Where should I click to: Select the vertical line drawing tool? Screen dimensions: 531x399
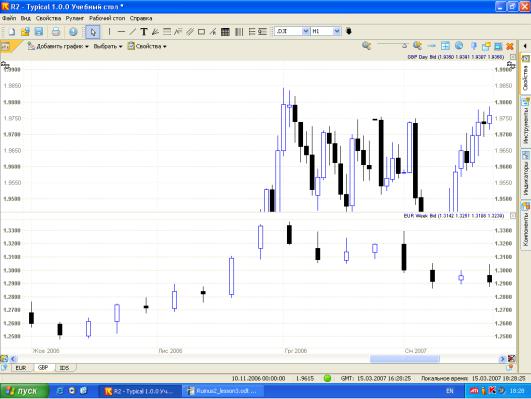[x=109, y=32]
